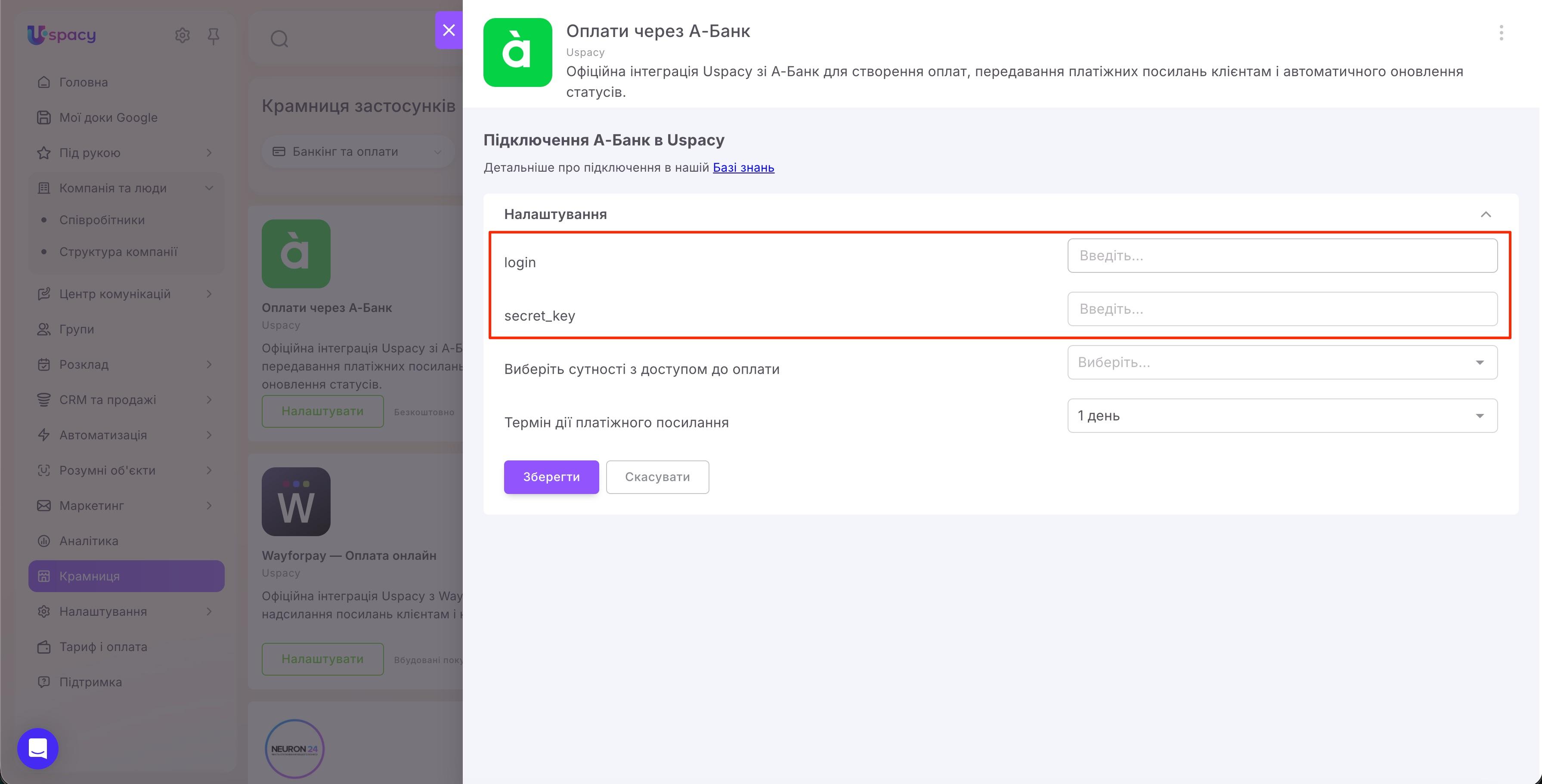Open the three-dot options menu
This screenshot has height=784, width=1542.
click(1501, 33)
